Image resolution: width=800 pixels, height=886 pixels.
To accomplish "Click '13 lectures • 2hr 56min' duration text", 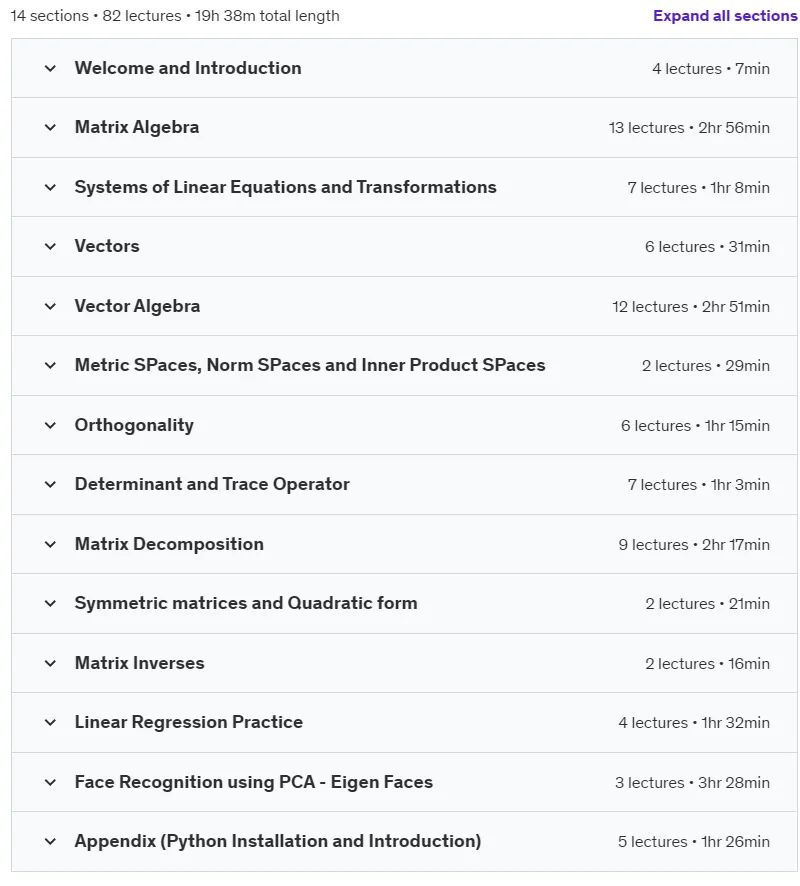I will pos(689,128).
